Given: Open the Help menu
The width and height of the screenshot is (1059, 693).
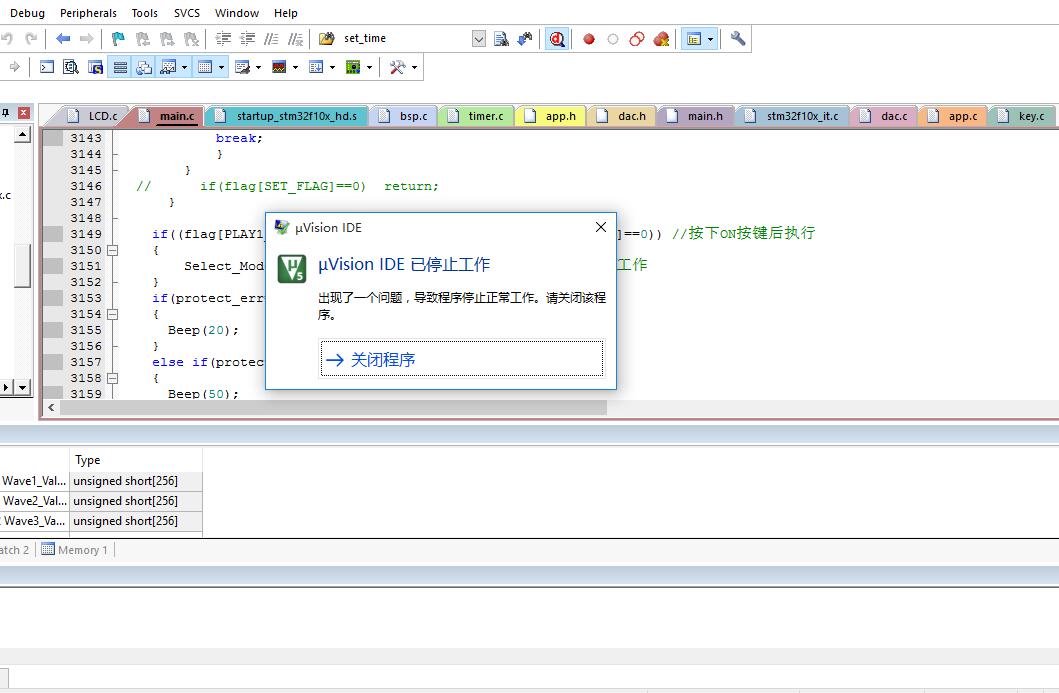Looking at the screenshot, I should pos(286,13).
